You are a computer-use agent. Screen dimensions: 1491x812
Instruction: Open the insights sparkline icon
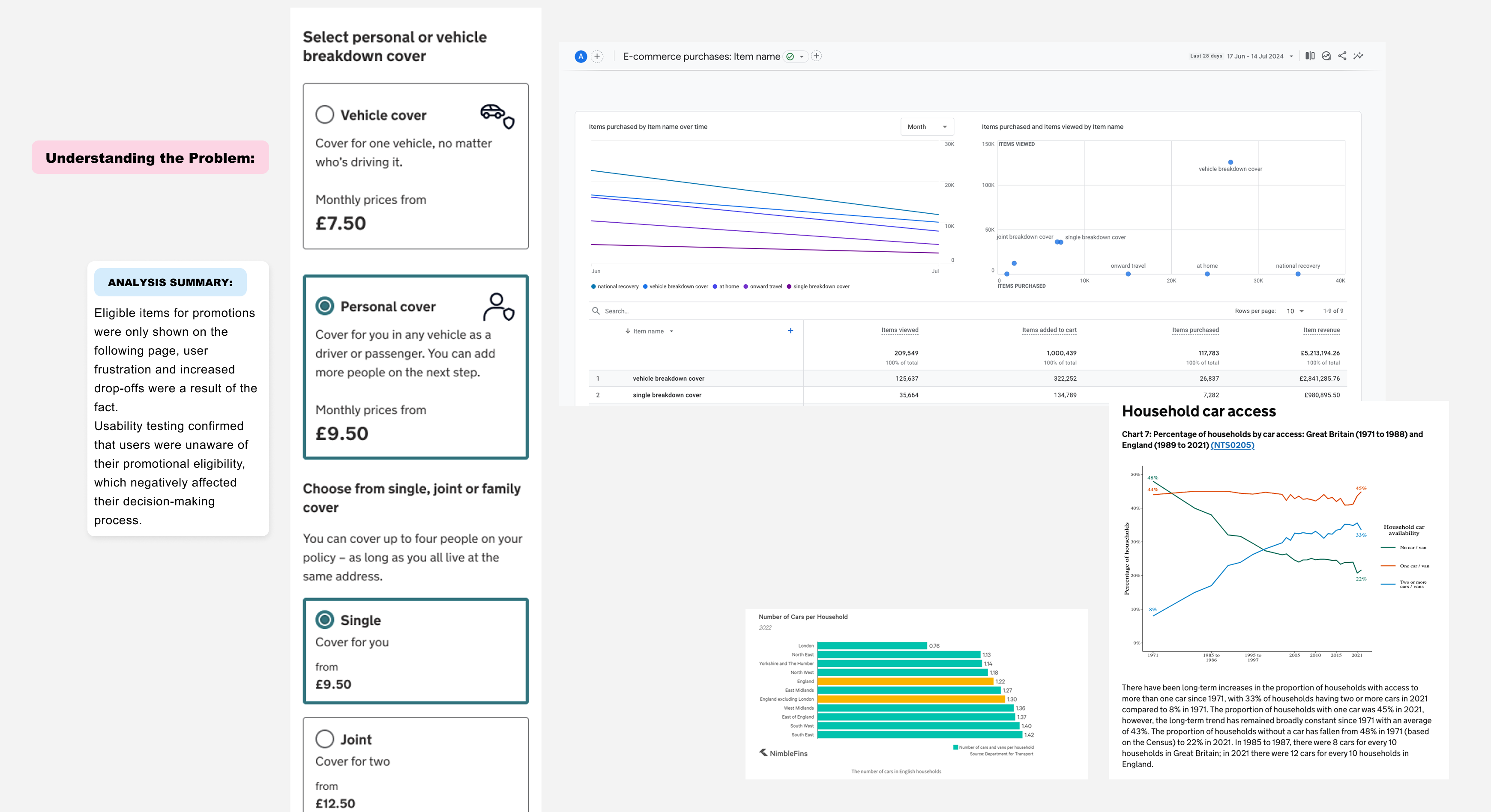pos(1359,56)
